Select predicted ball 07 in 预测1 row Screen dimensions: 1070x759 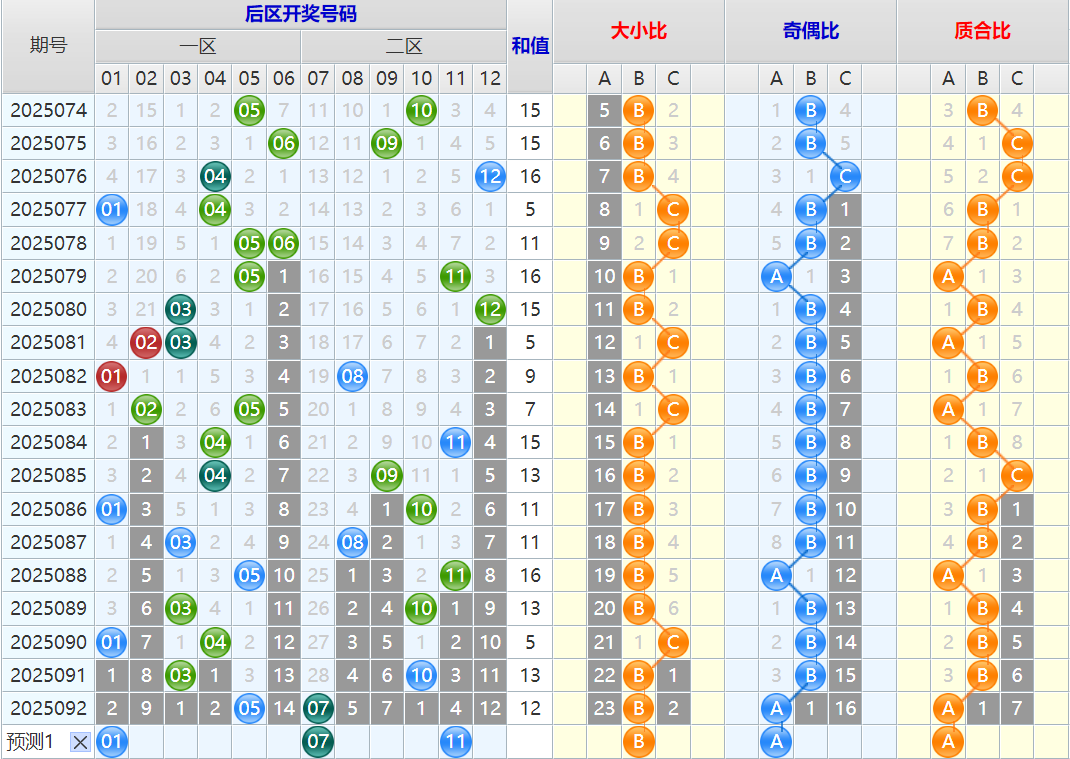click(x=318, y=741)
